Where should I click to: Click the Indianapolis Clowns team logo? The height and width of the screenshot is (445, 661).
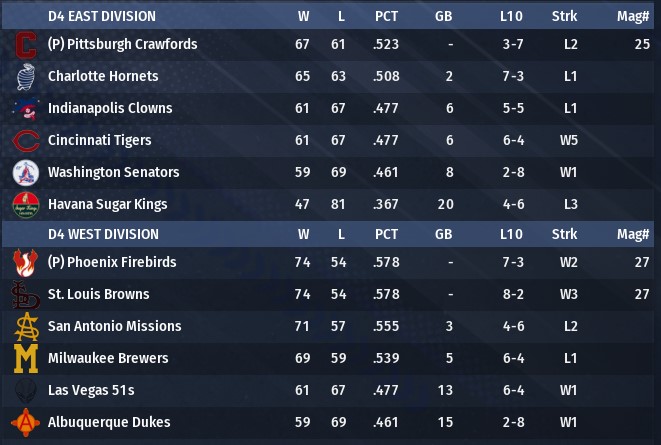coord(25,109)
